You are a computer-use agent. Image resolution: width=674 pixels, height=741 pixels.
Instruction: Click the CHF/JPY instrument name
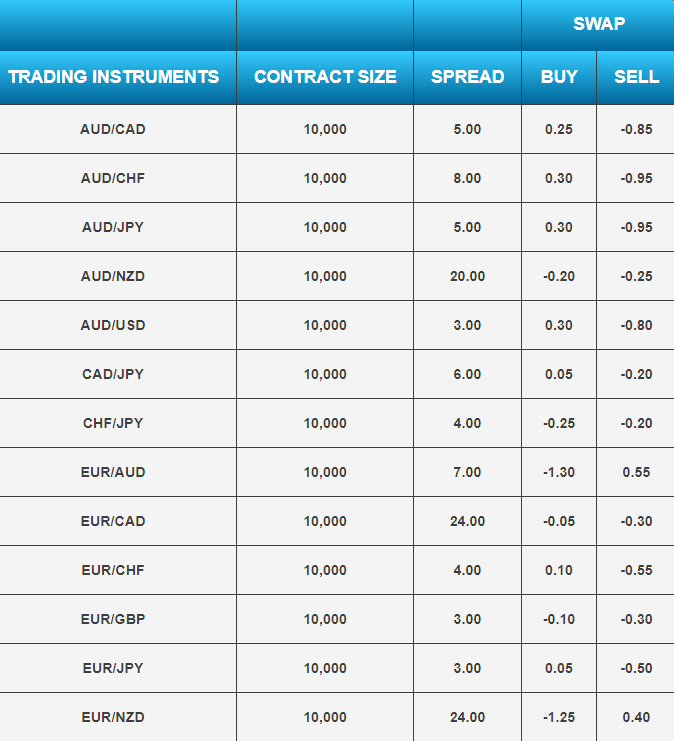pyautogui.click(x=113, y=423)
